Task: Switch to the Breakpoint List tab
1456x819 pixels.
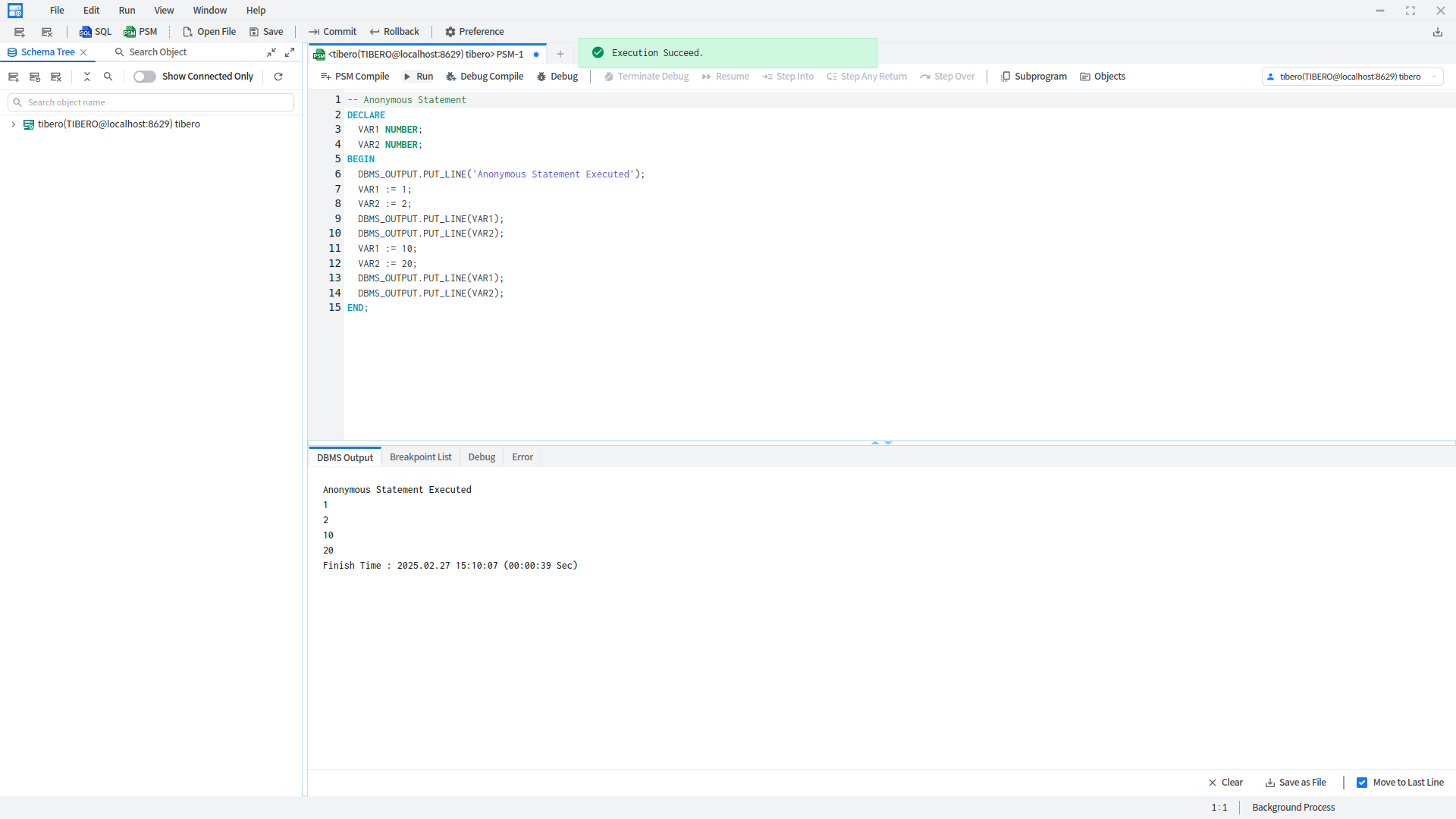Action: pos(420,457)
